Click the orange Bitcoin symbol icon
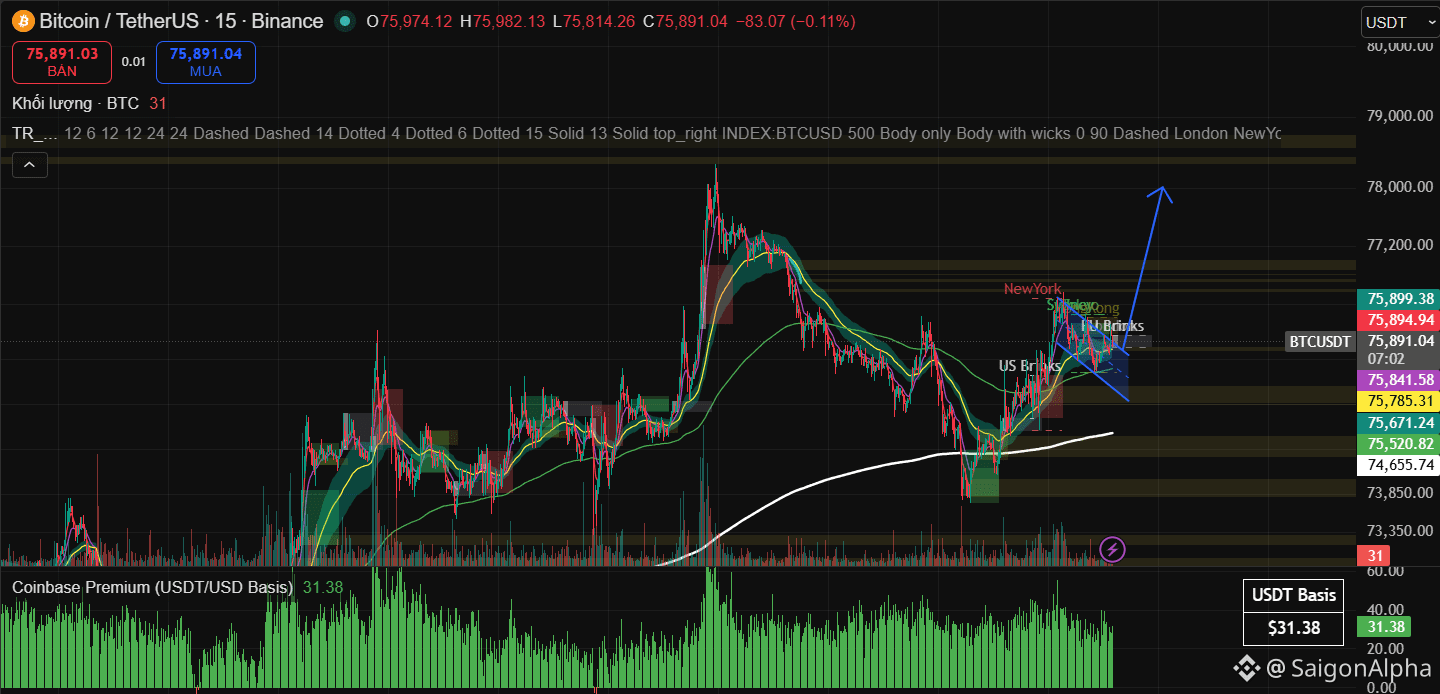1440x694 pixels. 22,21
